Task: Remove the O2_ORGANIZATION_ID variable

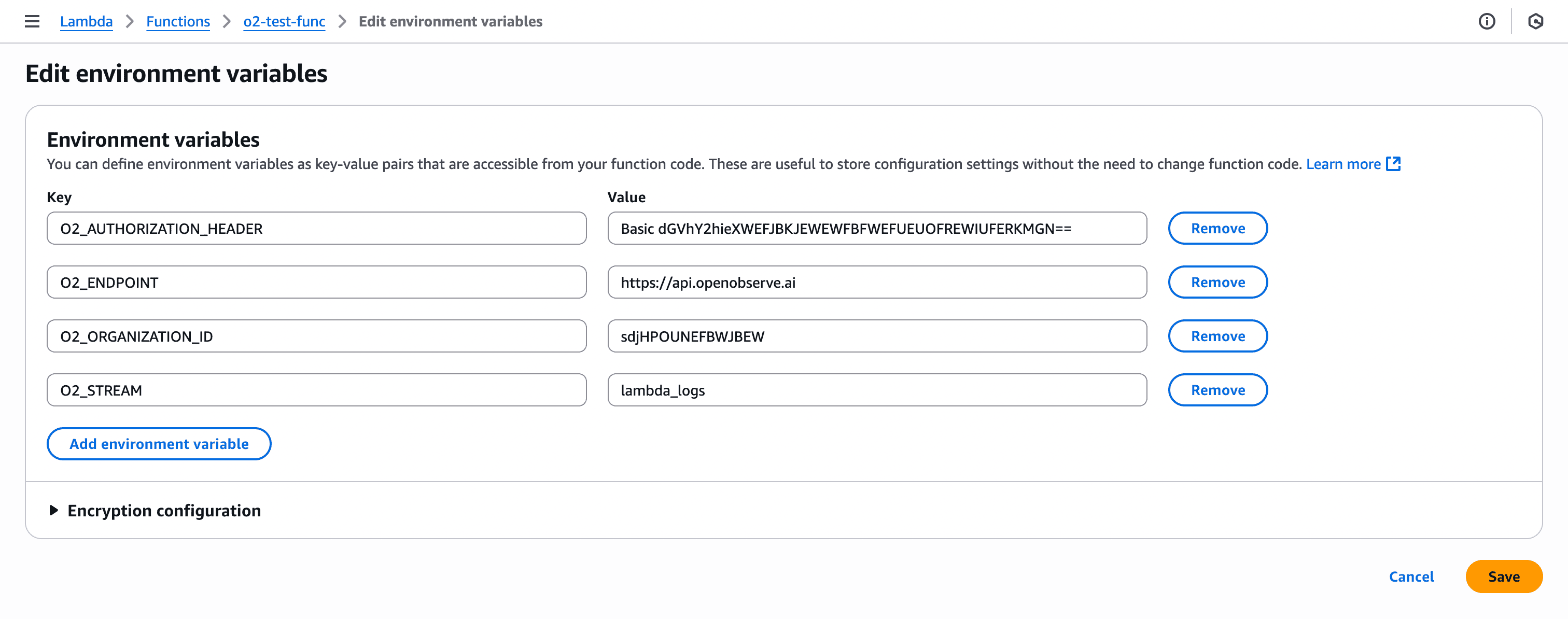Action: [x=1217, y=335]
